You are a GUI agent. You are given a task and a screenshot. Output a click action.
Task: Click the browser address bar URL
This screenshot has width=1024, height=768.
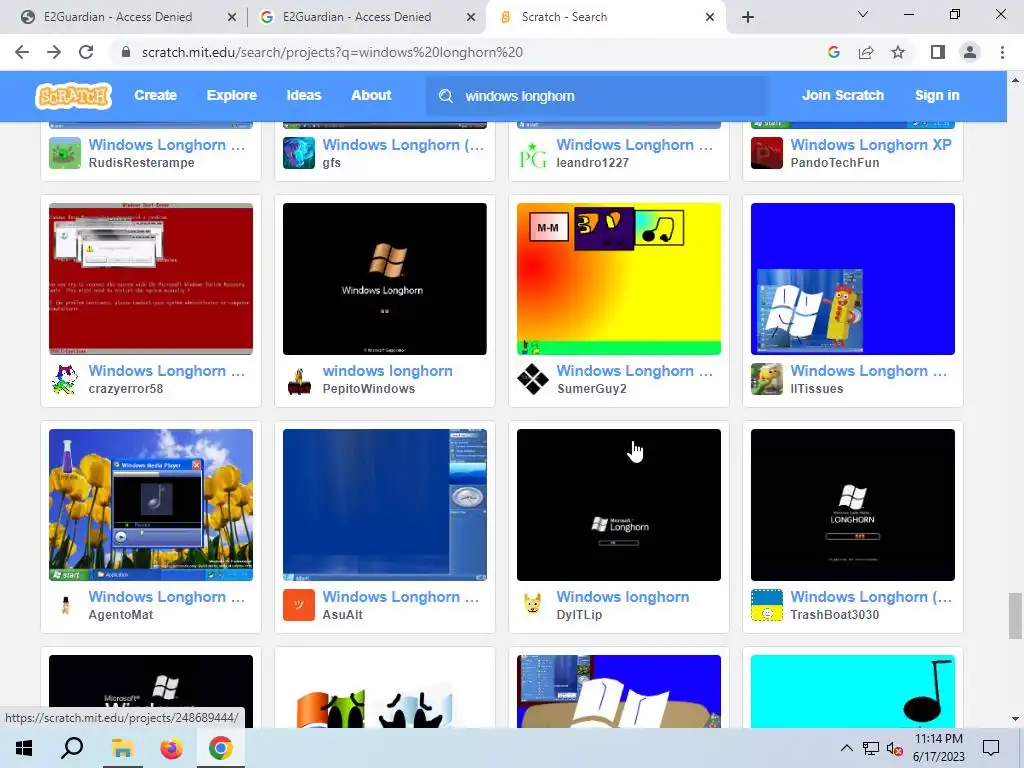click(x=332, y=52)
